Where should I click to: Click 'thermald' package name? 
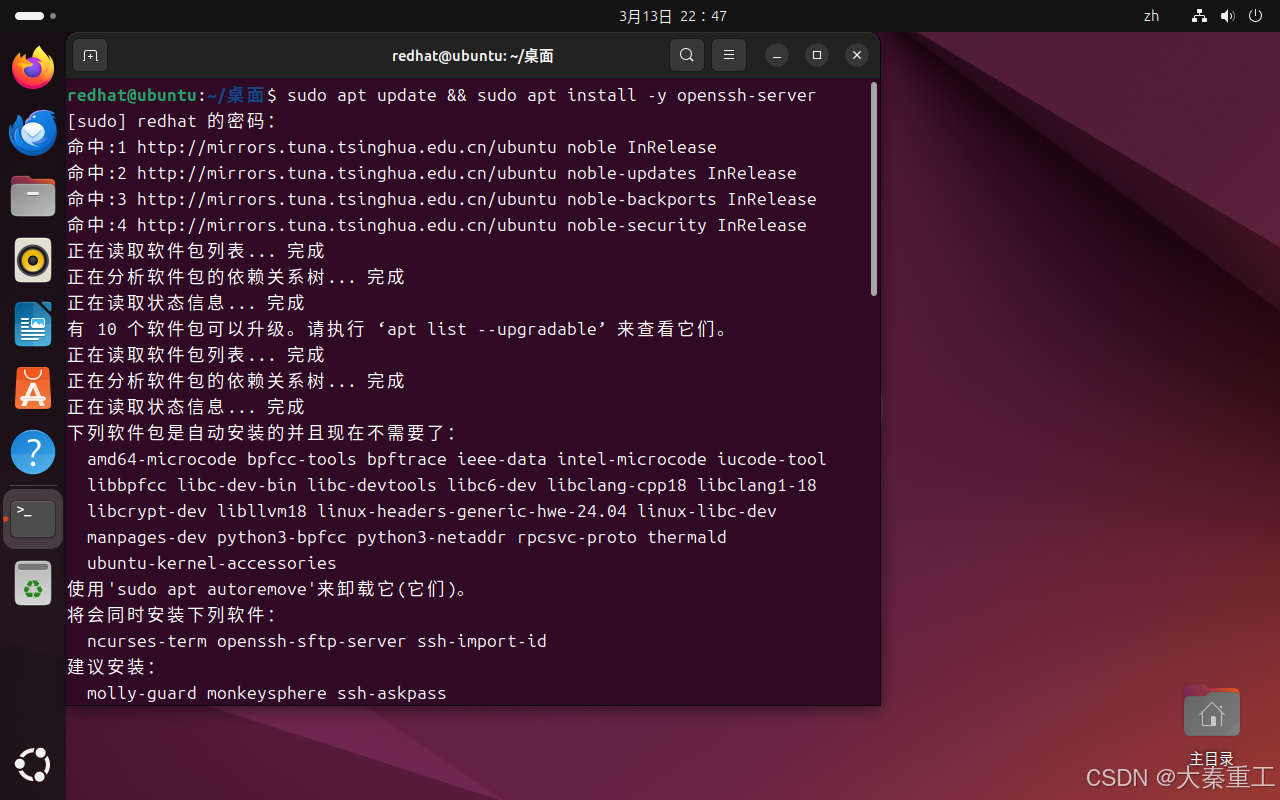coord(687,537)
